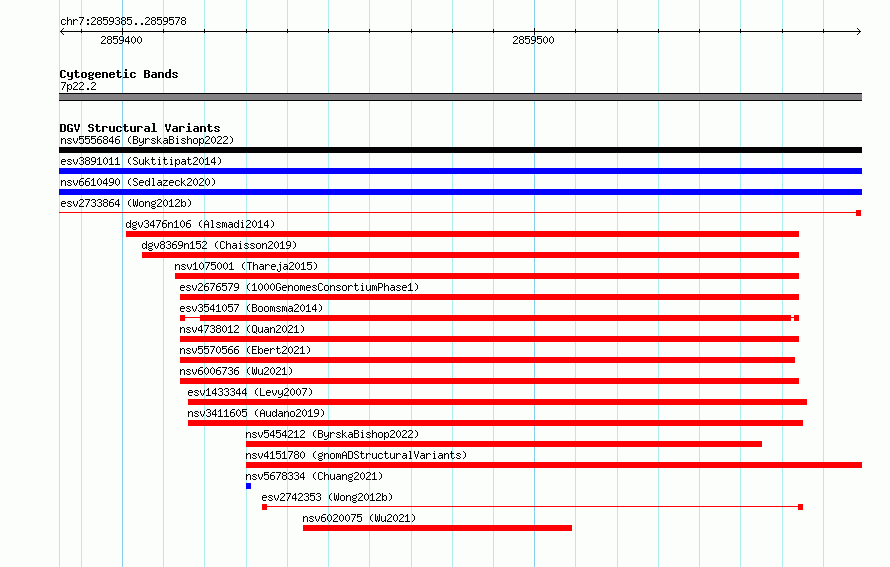The image size is (890, 567).
Task: Select the red nsv4151780 variant bar
Action: [x=554, y=465]
